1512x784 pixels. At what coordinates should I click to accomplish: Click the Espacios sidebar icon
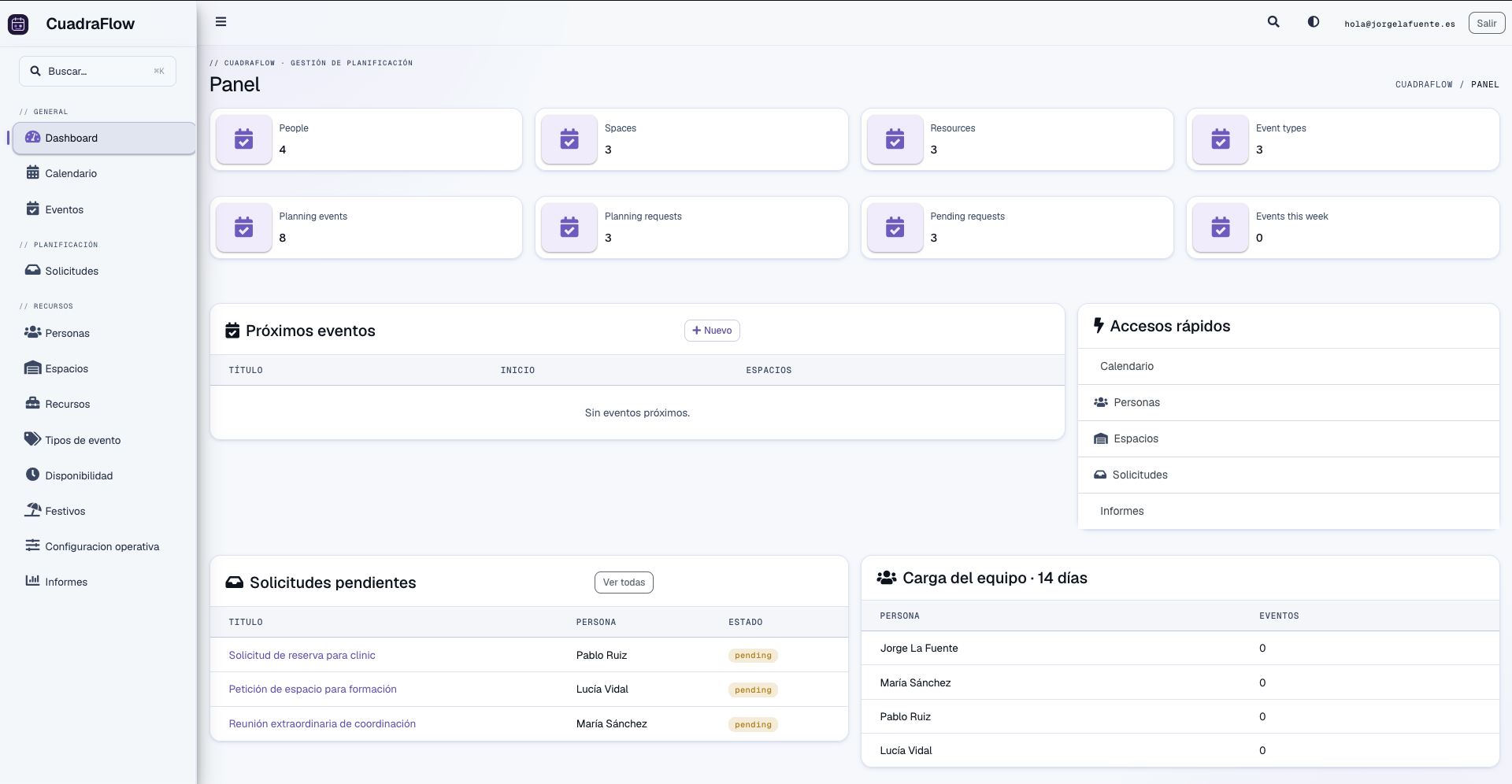pyautogui.click(x=32, y=368)
